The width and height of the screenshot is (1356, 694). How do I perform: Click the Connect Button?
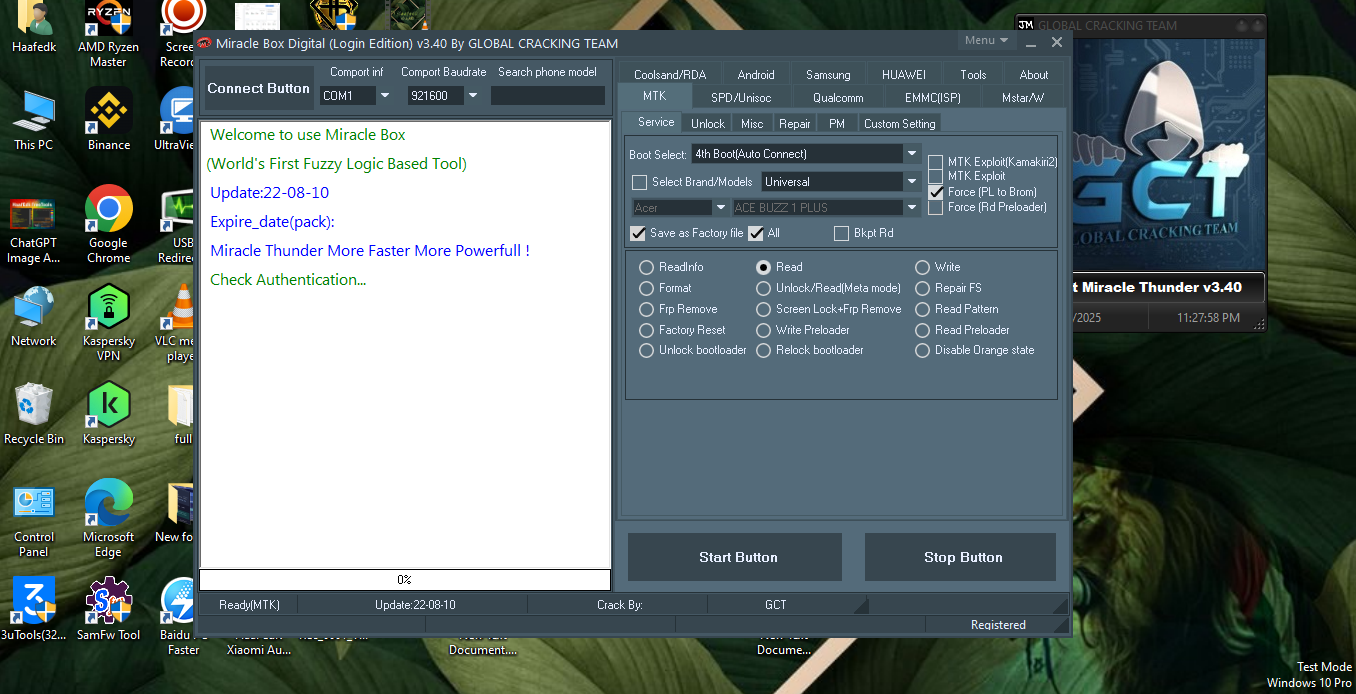[x=258, y=88]
